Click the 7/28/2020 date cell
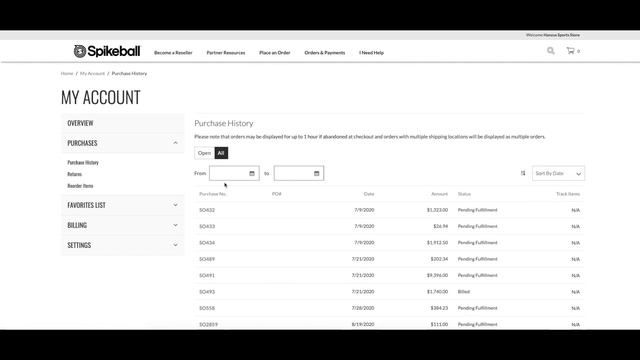 pyautogui.click(x=363, y=308)
